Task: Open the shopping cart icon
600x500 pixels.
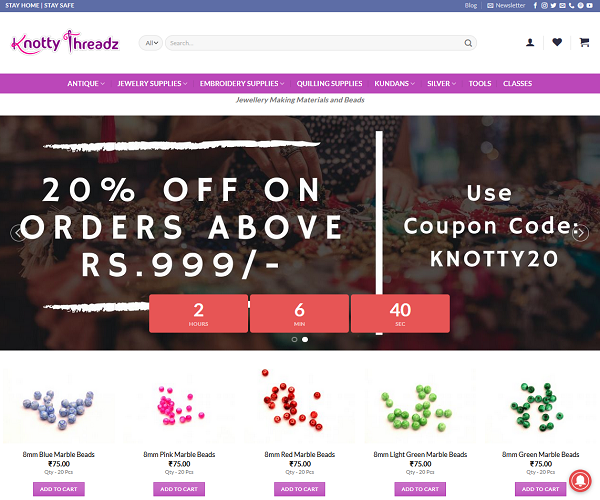Action: [x=584, y=42]
